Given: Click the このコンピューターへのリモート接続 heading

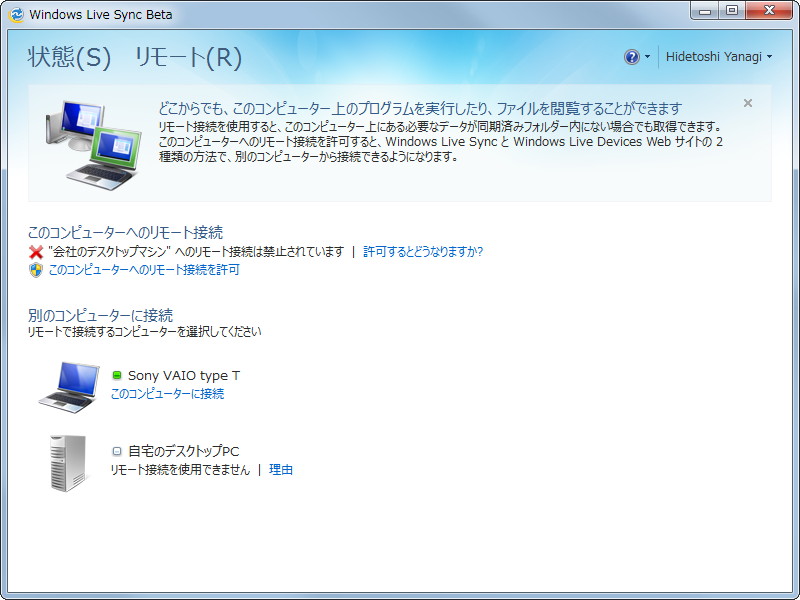Looking at the screenshot, I should coord(126,233).
